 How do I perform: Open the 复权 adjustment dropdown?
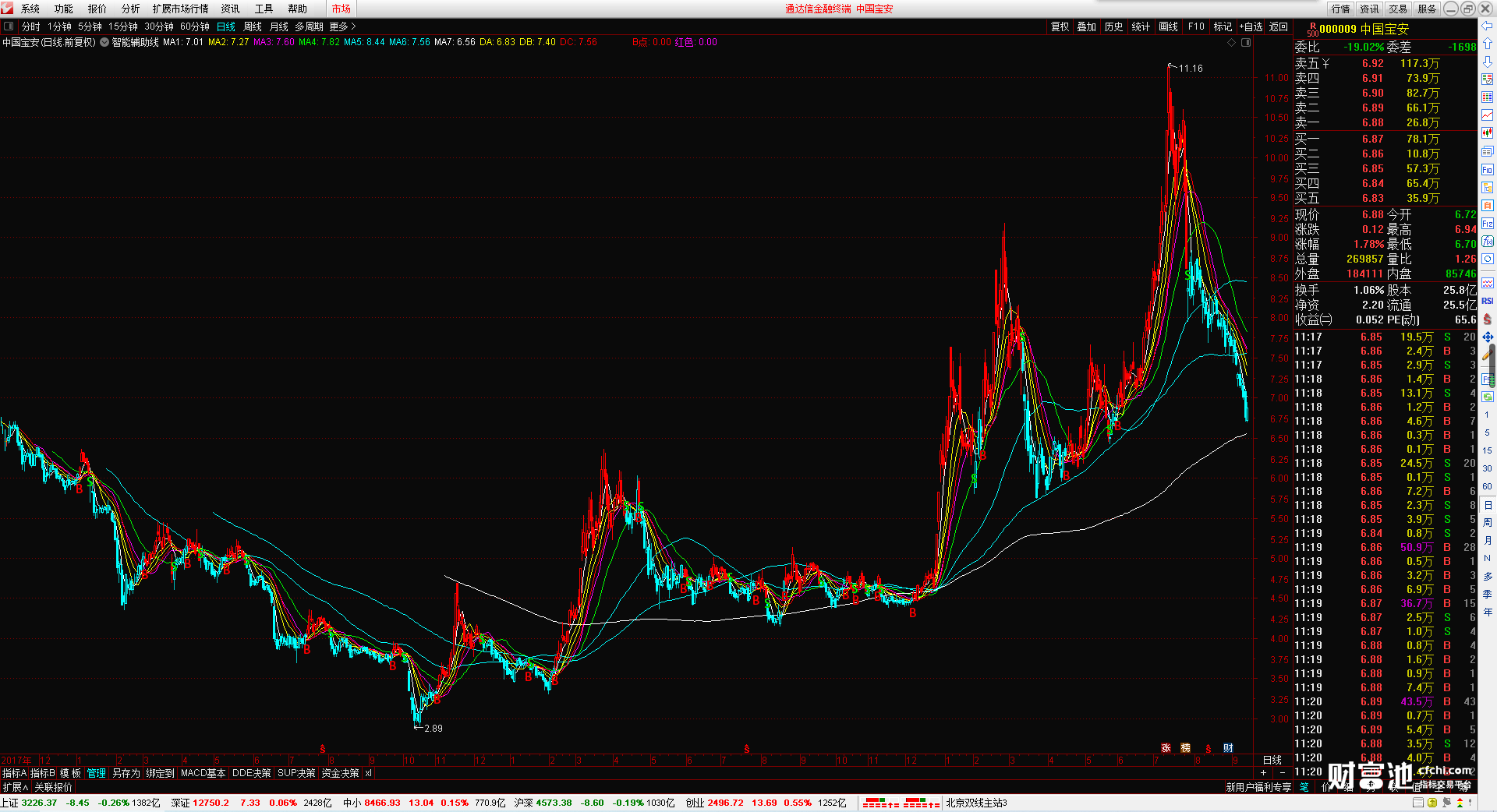pos(1060,26)
